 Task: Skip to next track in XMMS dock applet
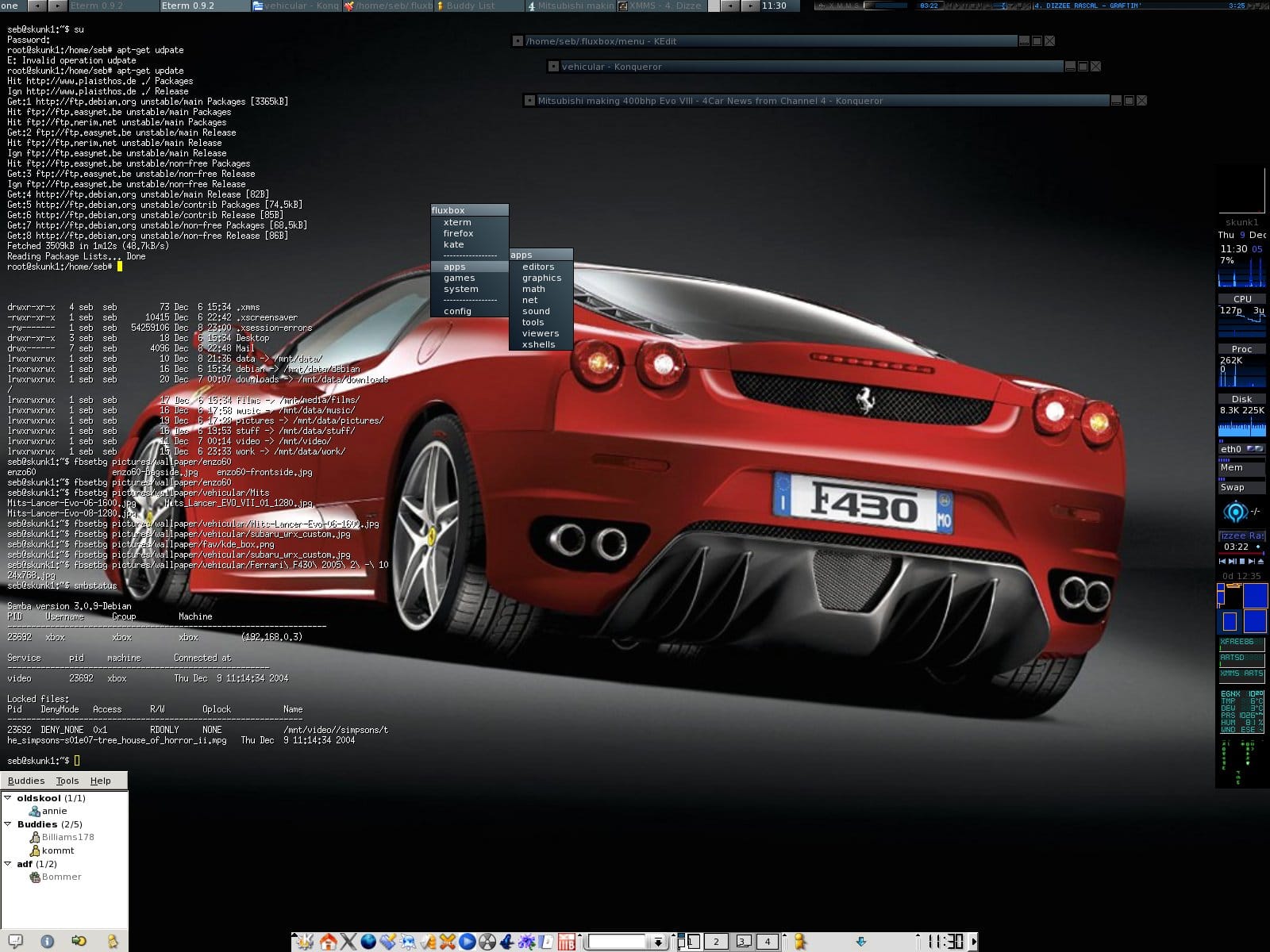(x=1252, y=562)
